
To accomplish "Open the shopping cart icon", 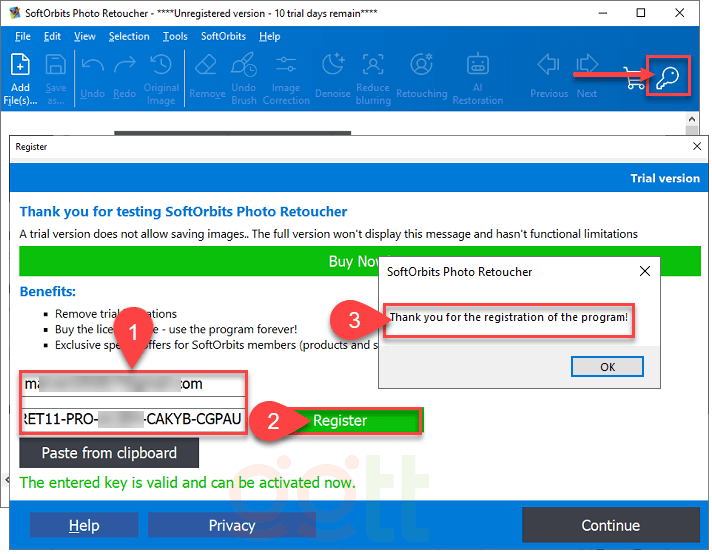I will pyautogui.click(x=634, y=80).
